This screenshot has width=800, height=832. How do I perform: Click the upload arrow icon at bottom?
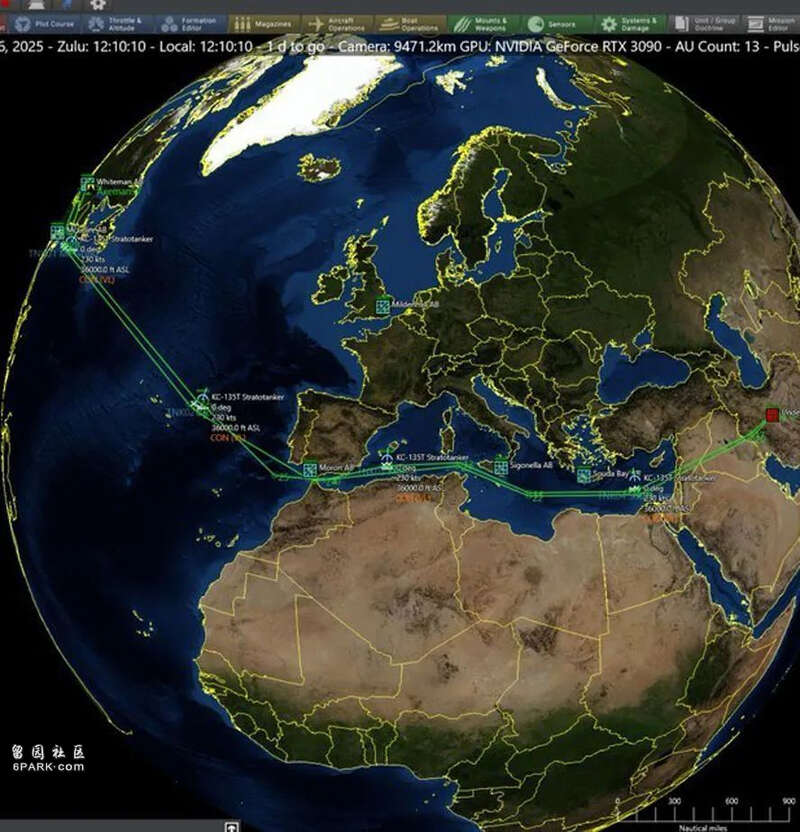point(231,827)
